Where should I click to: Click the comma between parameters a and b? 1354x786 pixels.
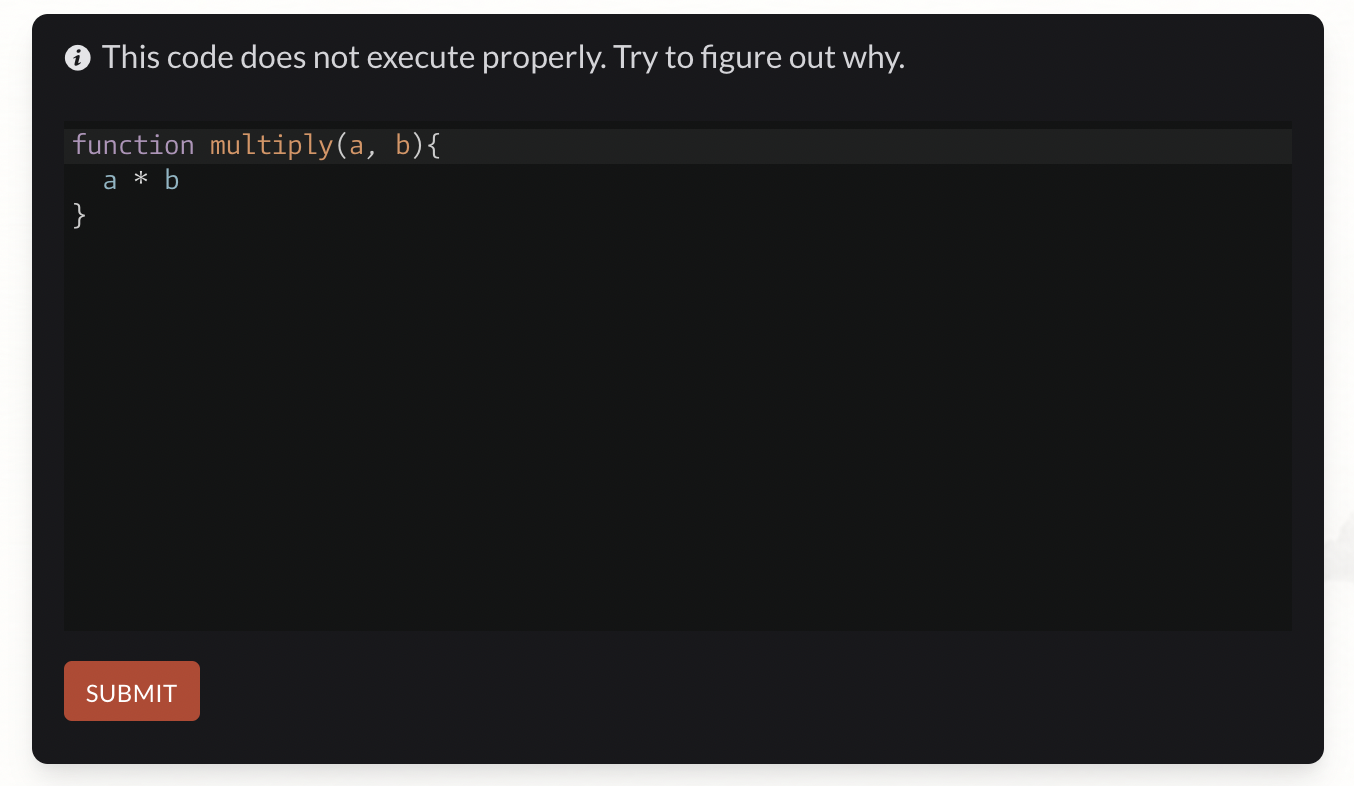point(372,147)
